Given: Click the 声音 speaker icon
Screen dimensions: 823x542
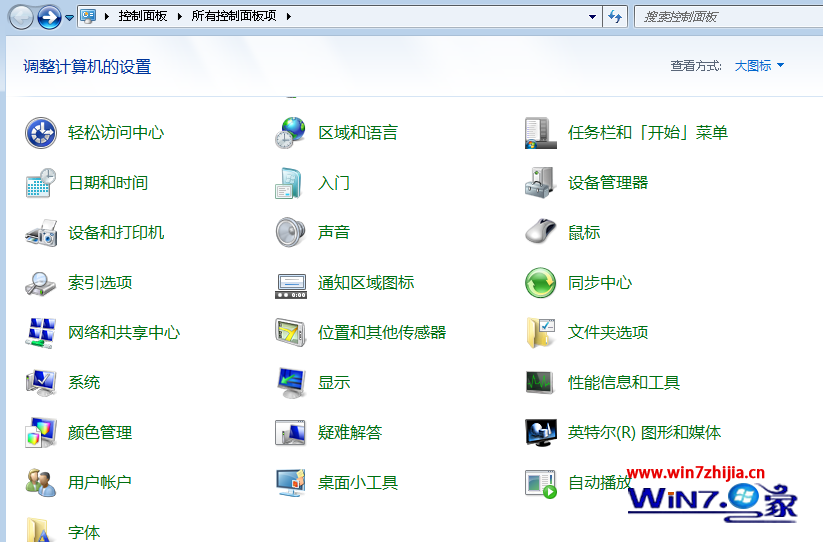Looking at the screenshot, I should 291,233.
